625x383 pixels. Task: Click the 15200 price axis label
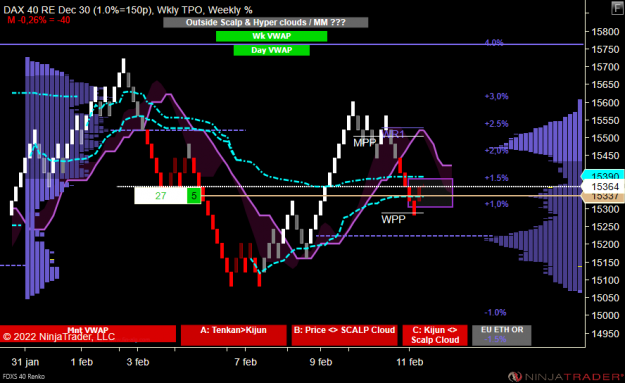[605, 244]
